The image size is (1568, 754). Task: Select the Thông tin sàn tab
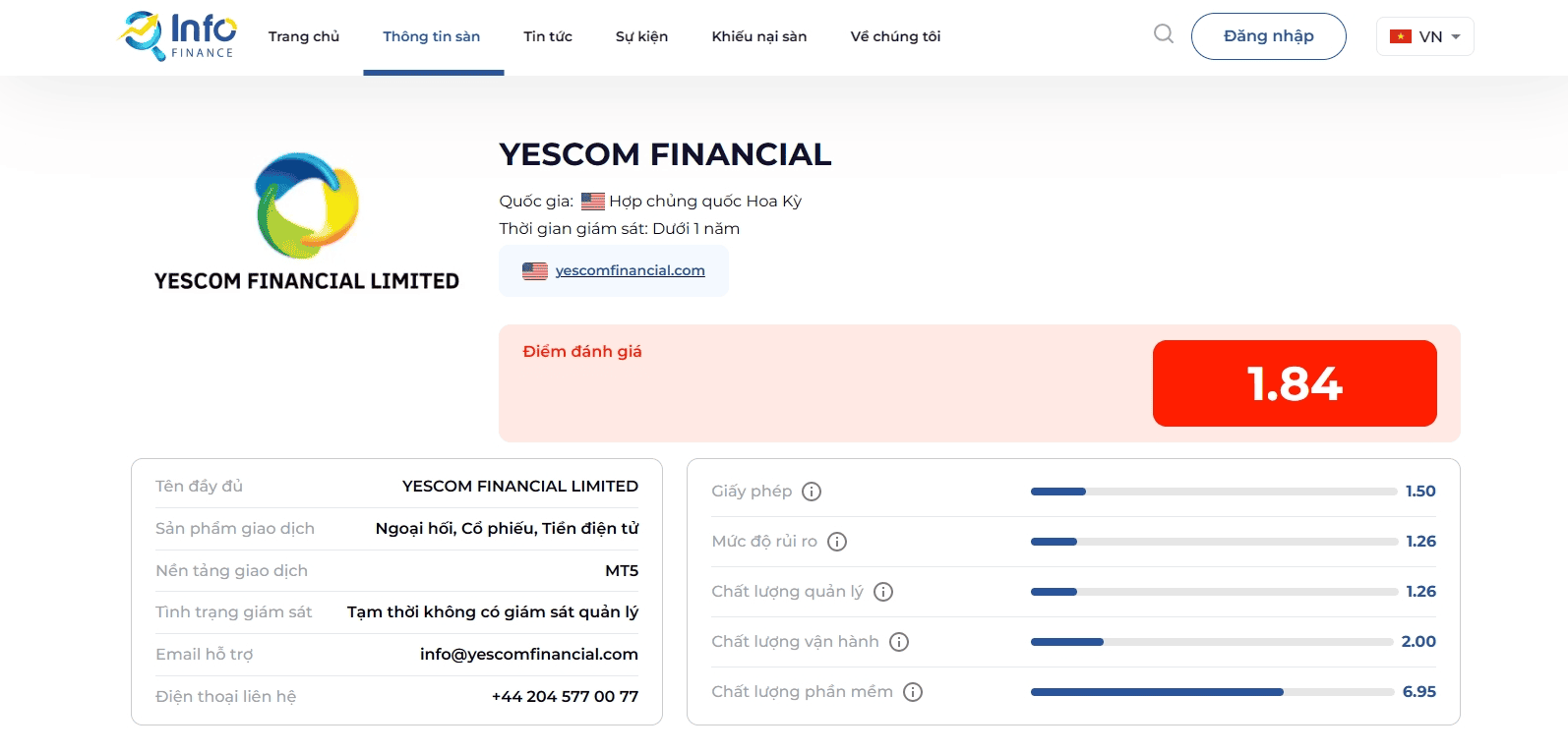click(x=432, y=36)
